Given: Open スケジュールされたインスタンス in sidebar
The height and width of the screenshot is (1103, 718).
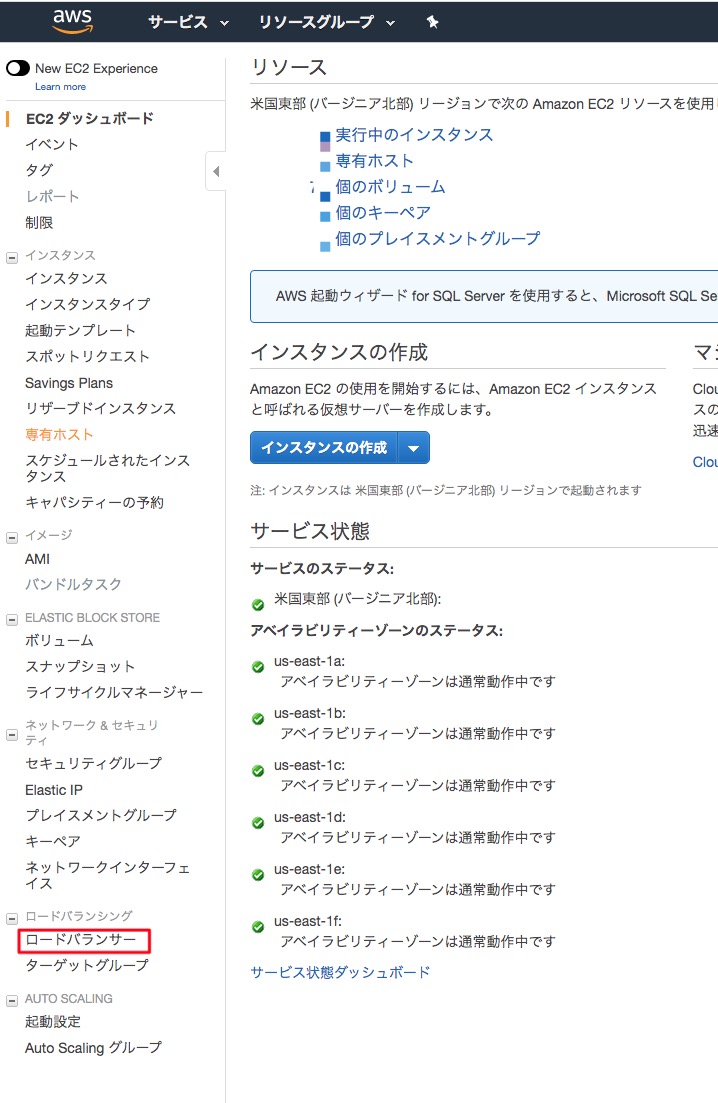Looking at the screenshot, I should click(x=108, y=468).
